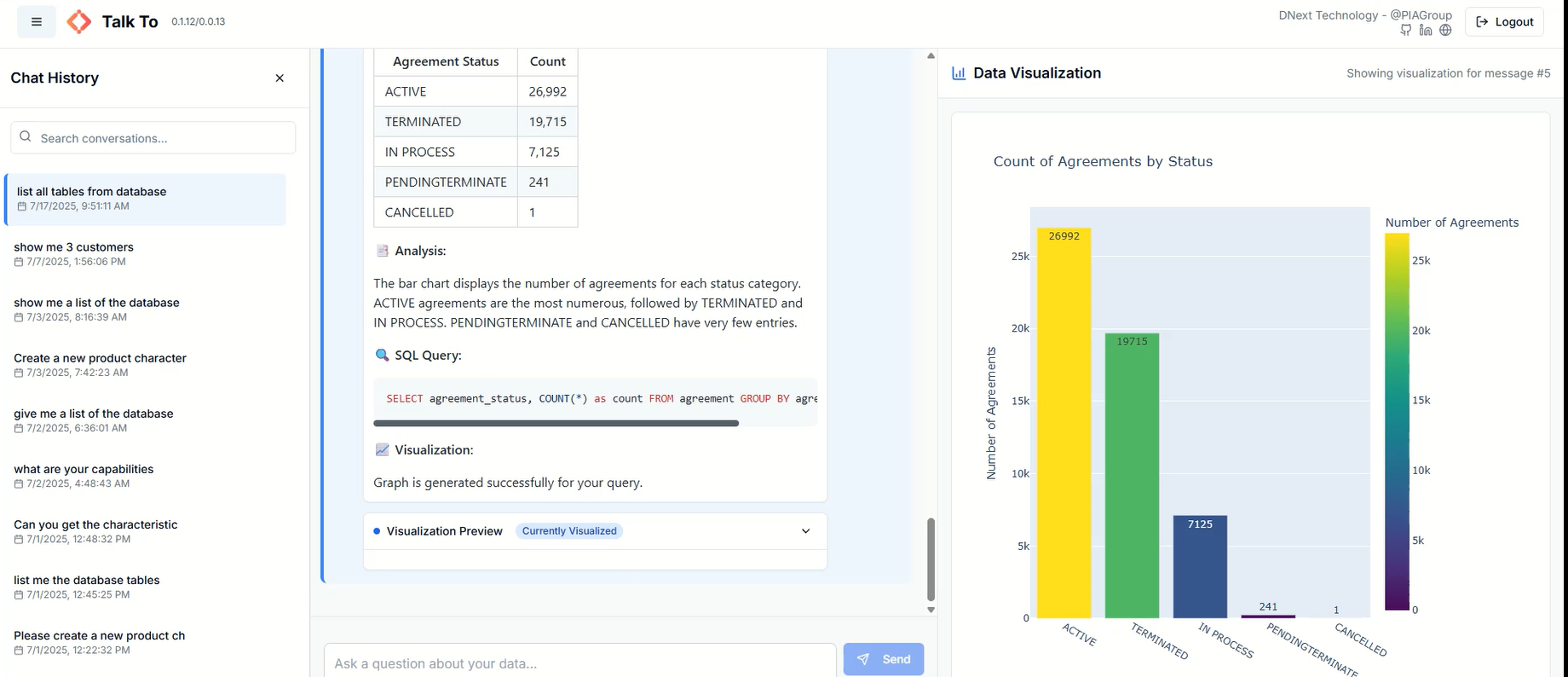The height and width of the screenshot is (677, 1568).
Task: Focus the 'Ask a question' input box
Action: (x=579, y=663)
